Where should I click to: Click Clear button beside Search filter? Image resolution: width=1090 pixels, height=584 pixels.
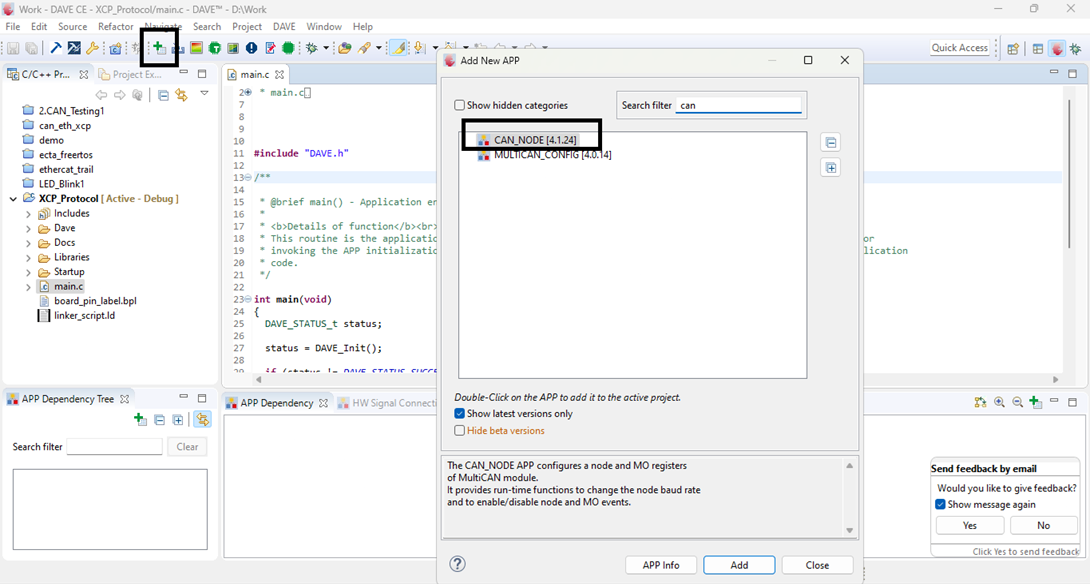[187, 446]
